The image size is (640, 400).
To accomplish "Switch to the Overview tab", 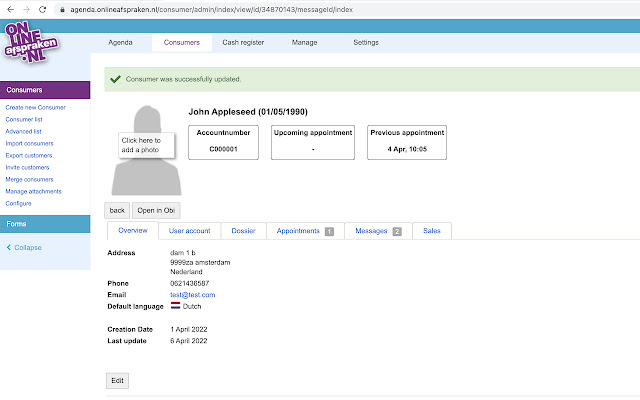I will point(133,231).
